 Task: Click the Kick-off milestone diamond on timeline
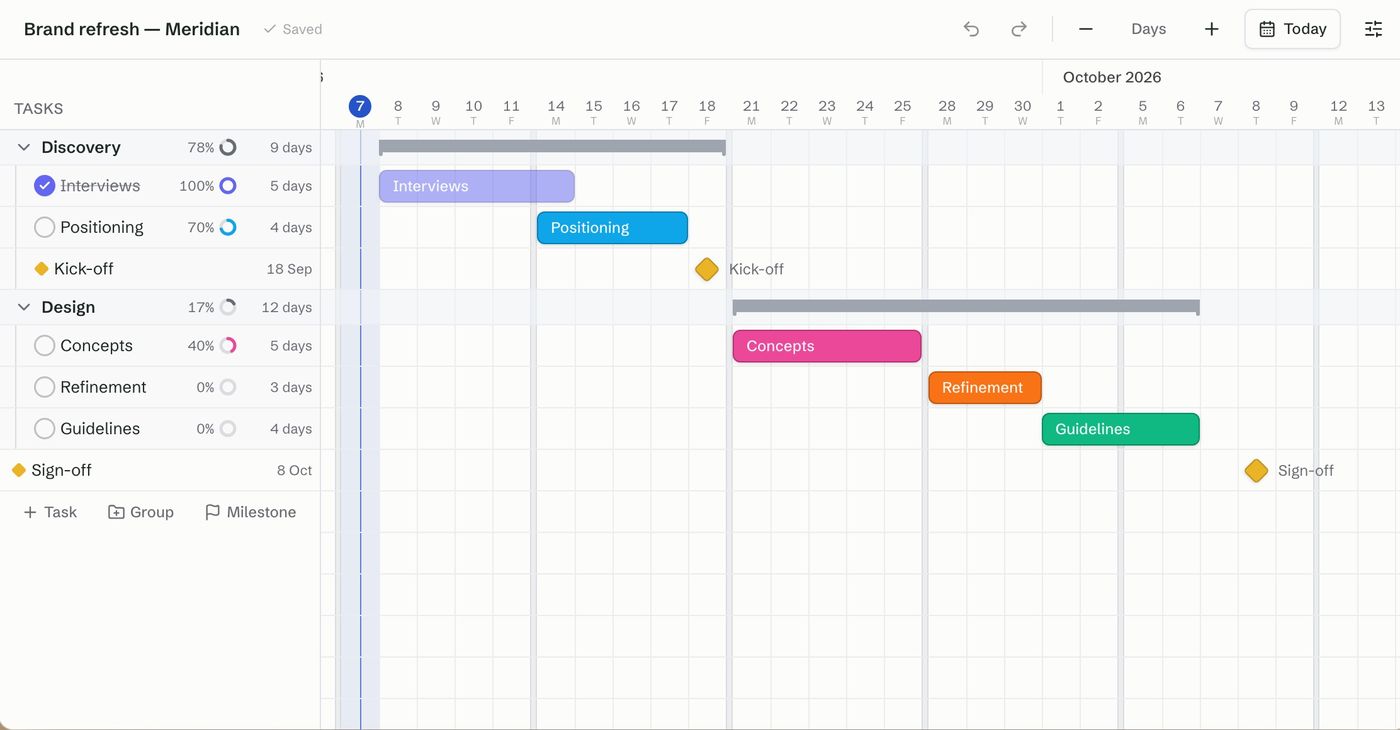click(x=707, y=269)
